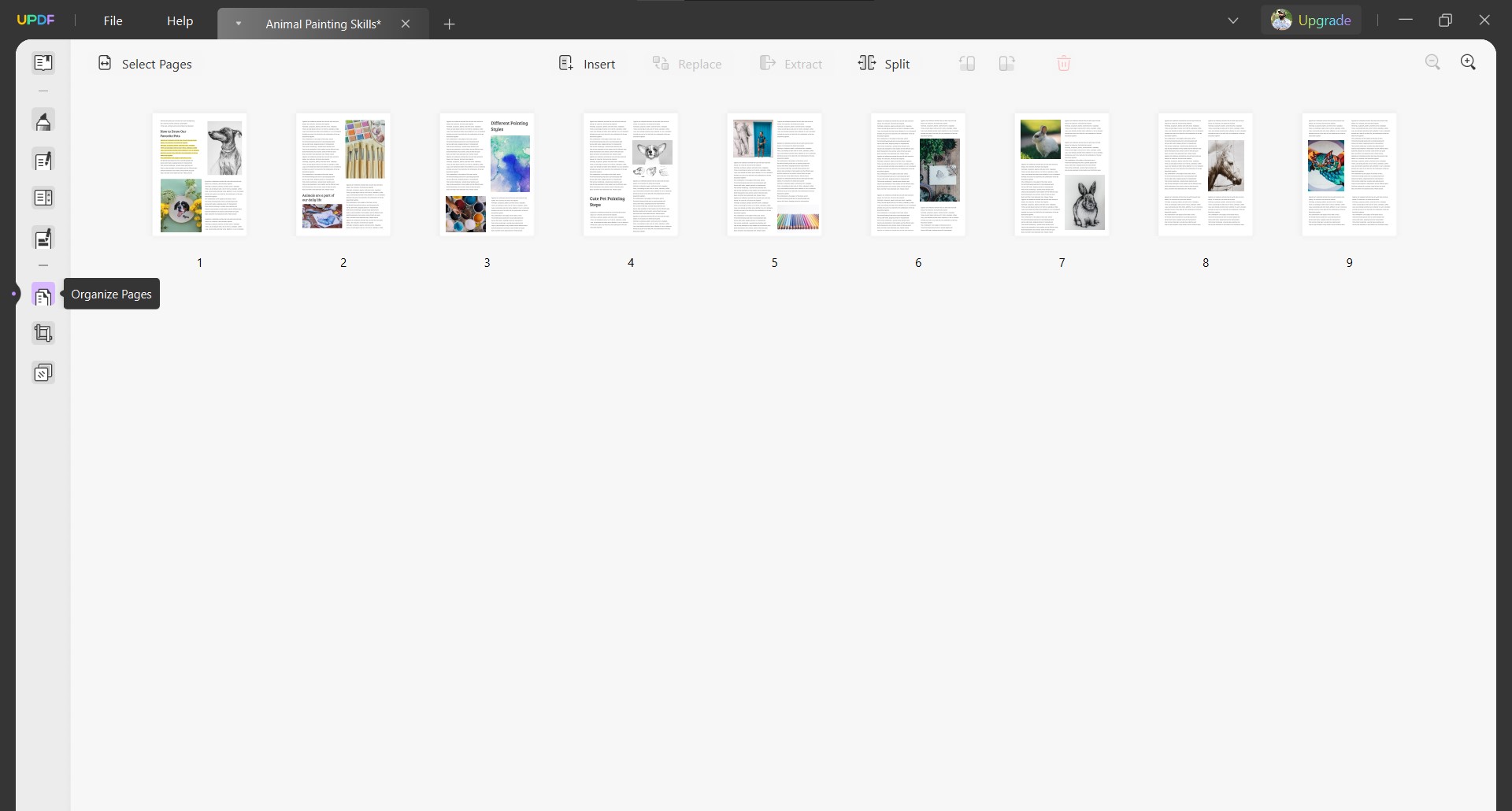Open the Help menu
The image size is (1512, 811).
coord(180,20)
